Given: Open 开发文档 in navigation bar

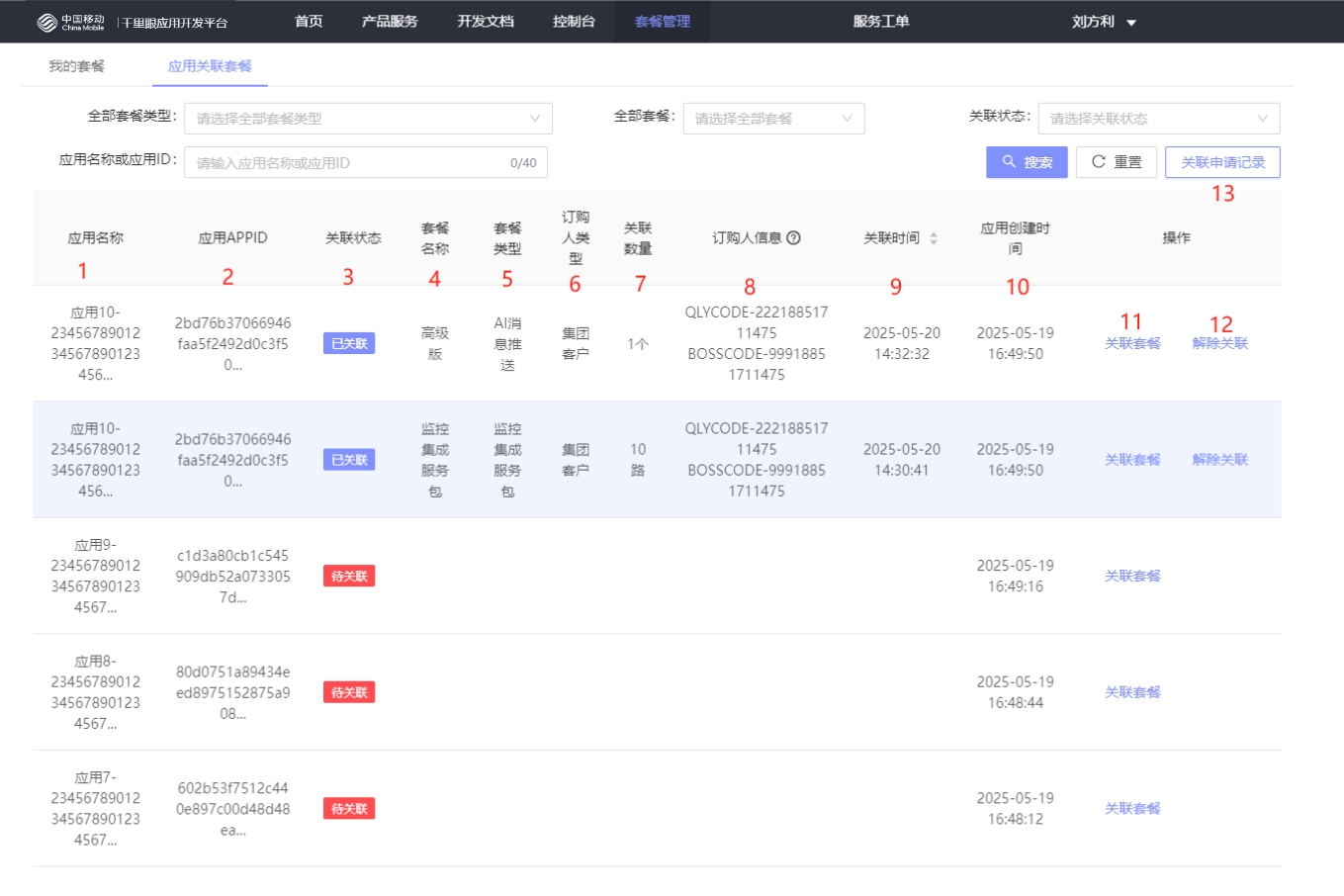Looking at the screenshot, I should click(486, 21).
